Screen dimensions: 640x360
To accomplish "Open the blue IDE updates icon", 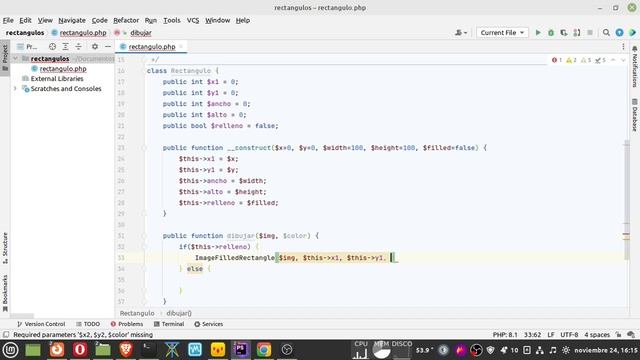I will pyautogui.click(x=619, y=33).
